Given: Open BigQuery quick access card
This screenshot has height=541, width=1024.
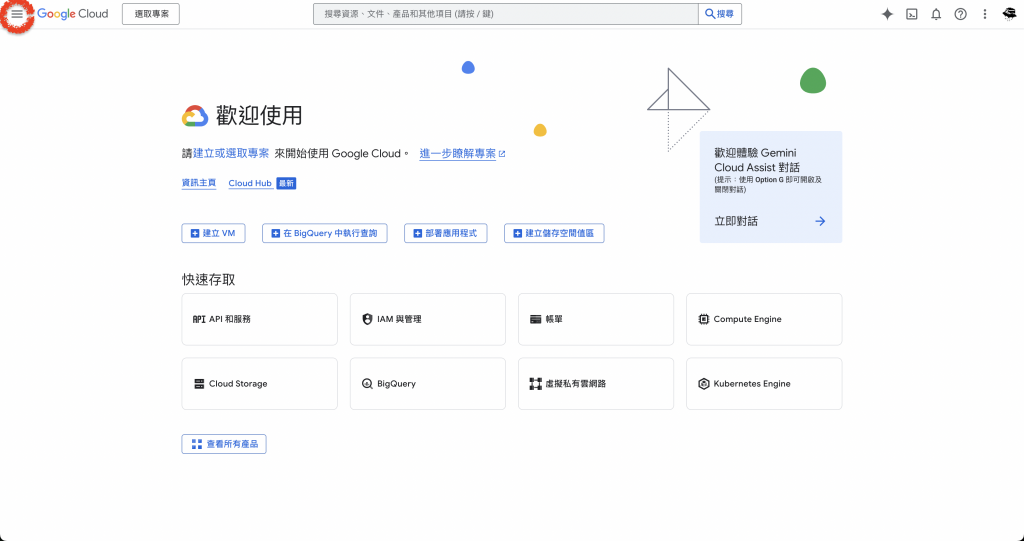Looking at the screenshot, I should [428, 384].
